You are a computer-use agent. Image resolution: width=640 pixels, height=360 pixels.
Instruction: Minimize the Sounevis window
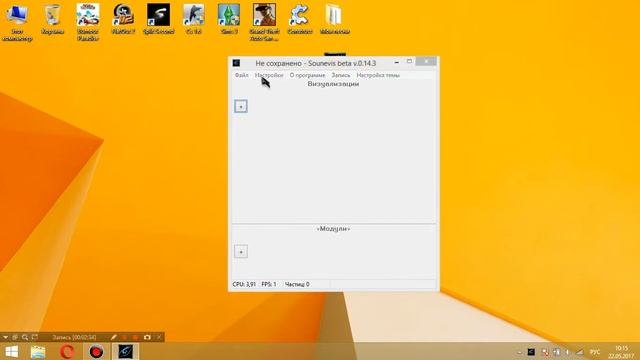point(397,62)
